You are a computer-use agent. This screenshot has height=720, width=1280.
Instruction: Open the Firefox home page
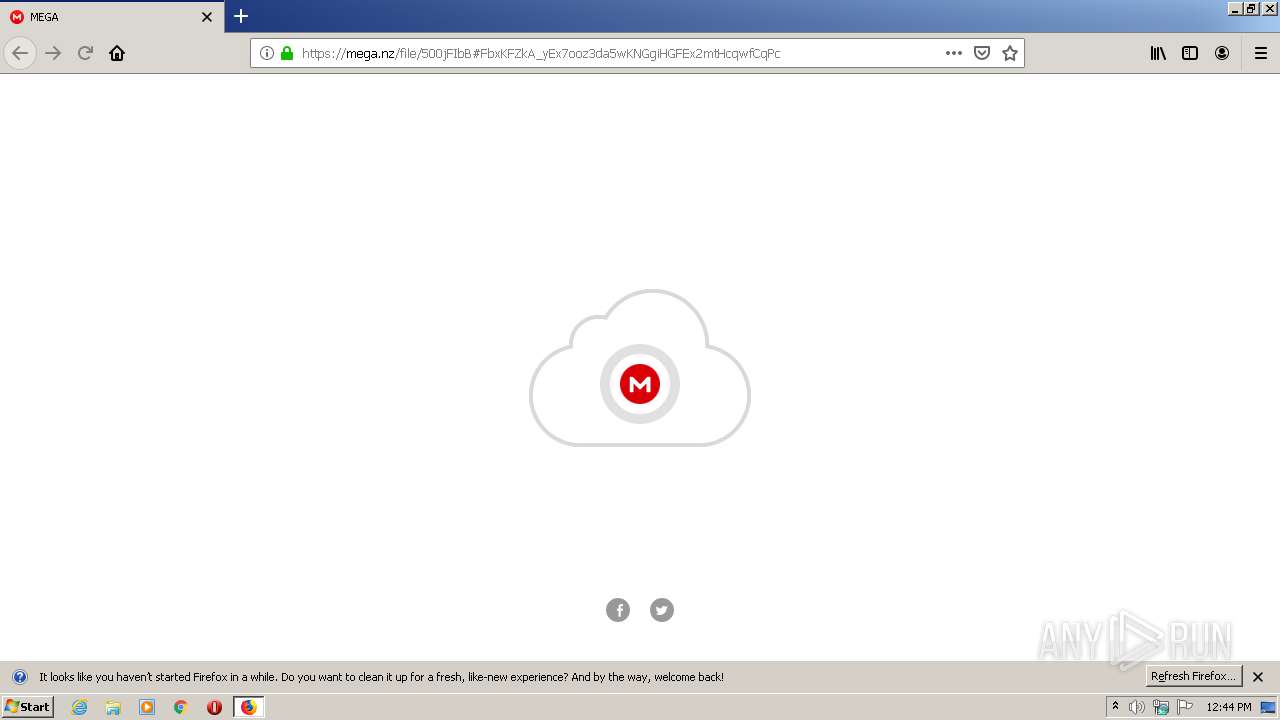pyautogui.click(x=117, y=53)
